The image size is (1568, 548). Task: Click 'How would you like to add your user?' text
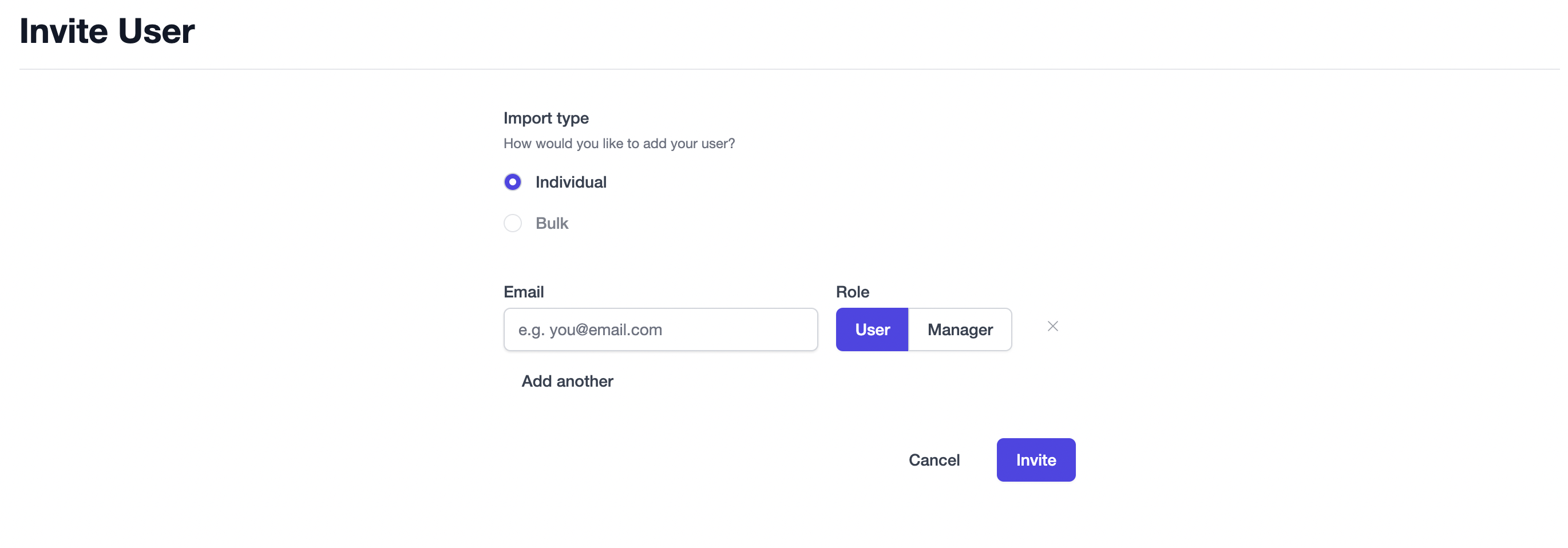(x=619, y=144)
